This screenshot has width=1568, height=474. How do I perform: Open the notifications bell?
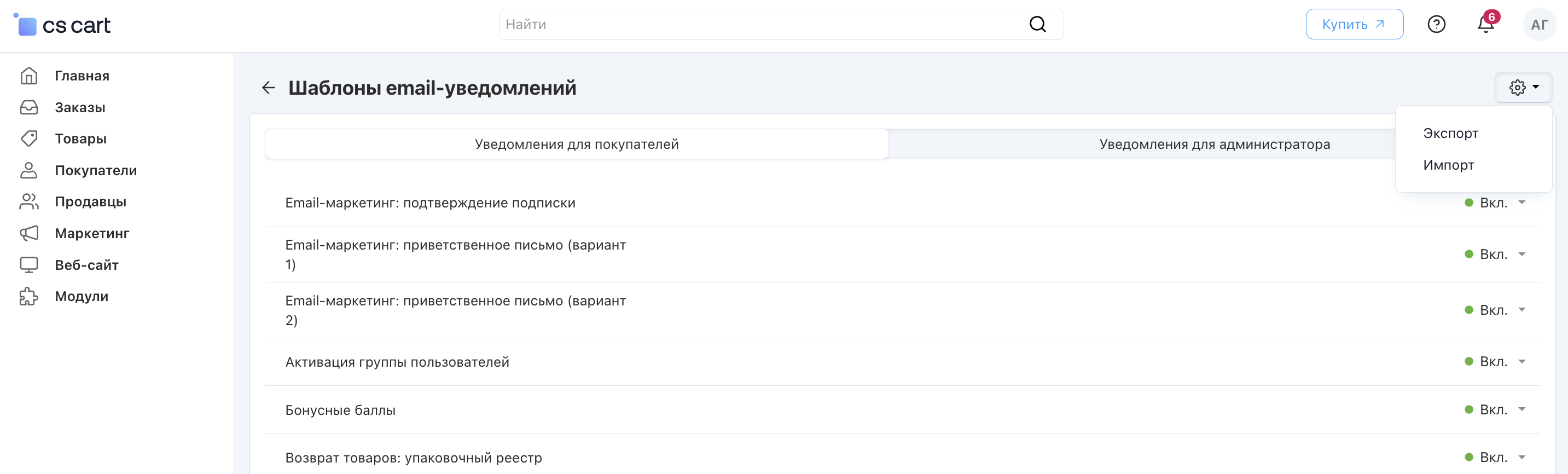1485,25
